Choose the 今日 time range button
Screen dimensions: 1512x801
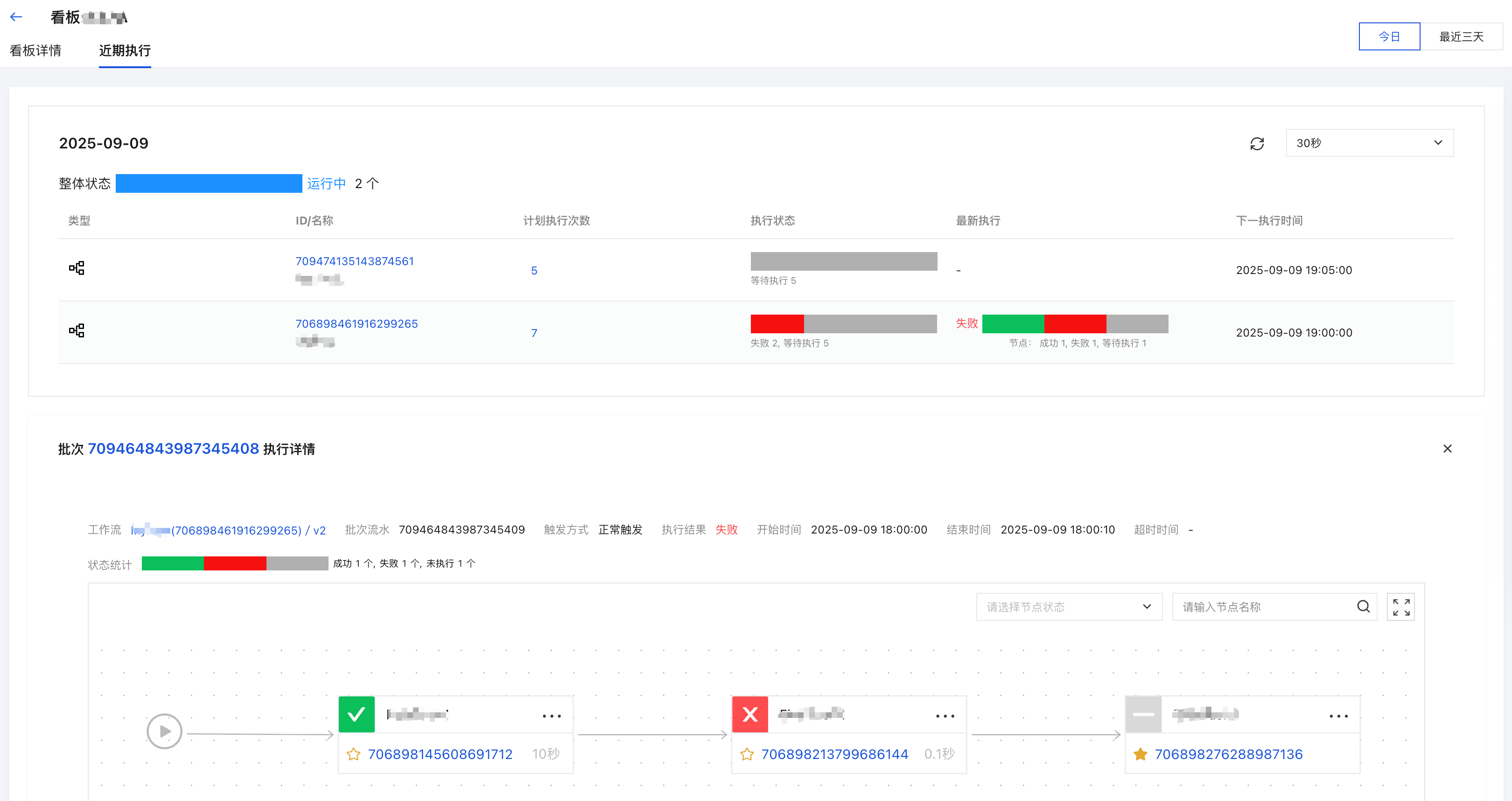pos(1389,36)
